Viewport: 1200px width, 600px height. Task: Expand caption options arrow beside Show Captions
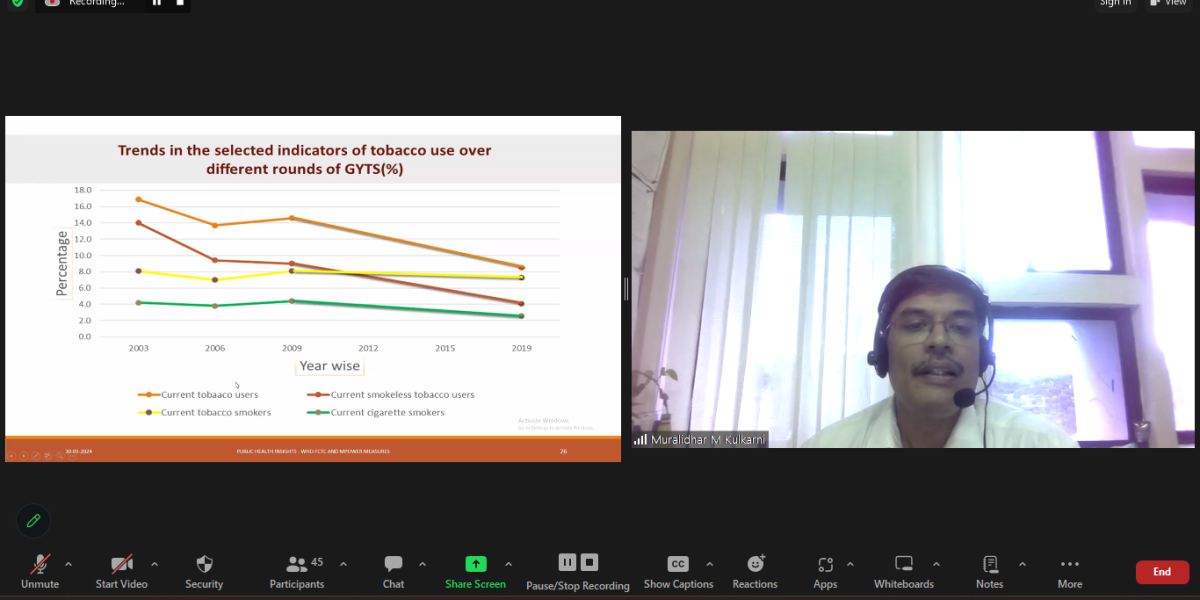coord(709,564)
